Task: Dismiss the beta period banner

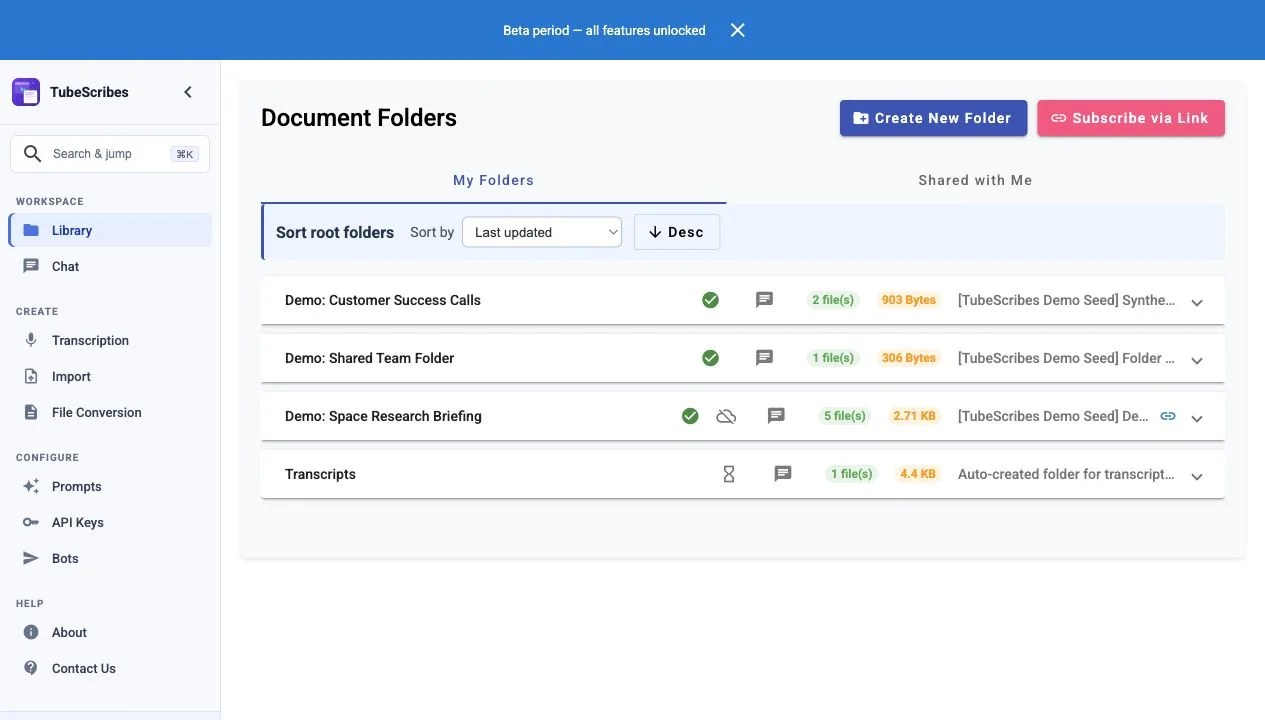Action: (738, 30)
